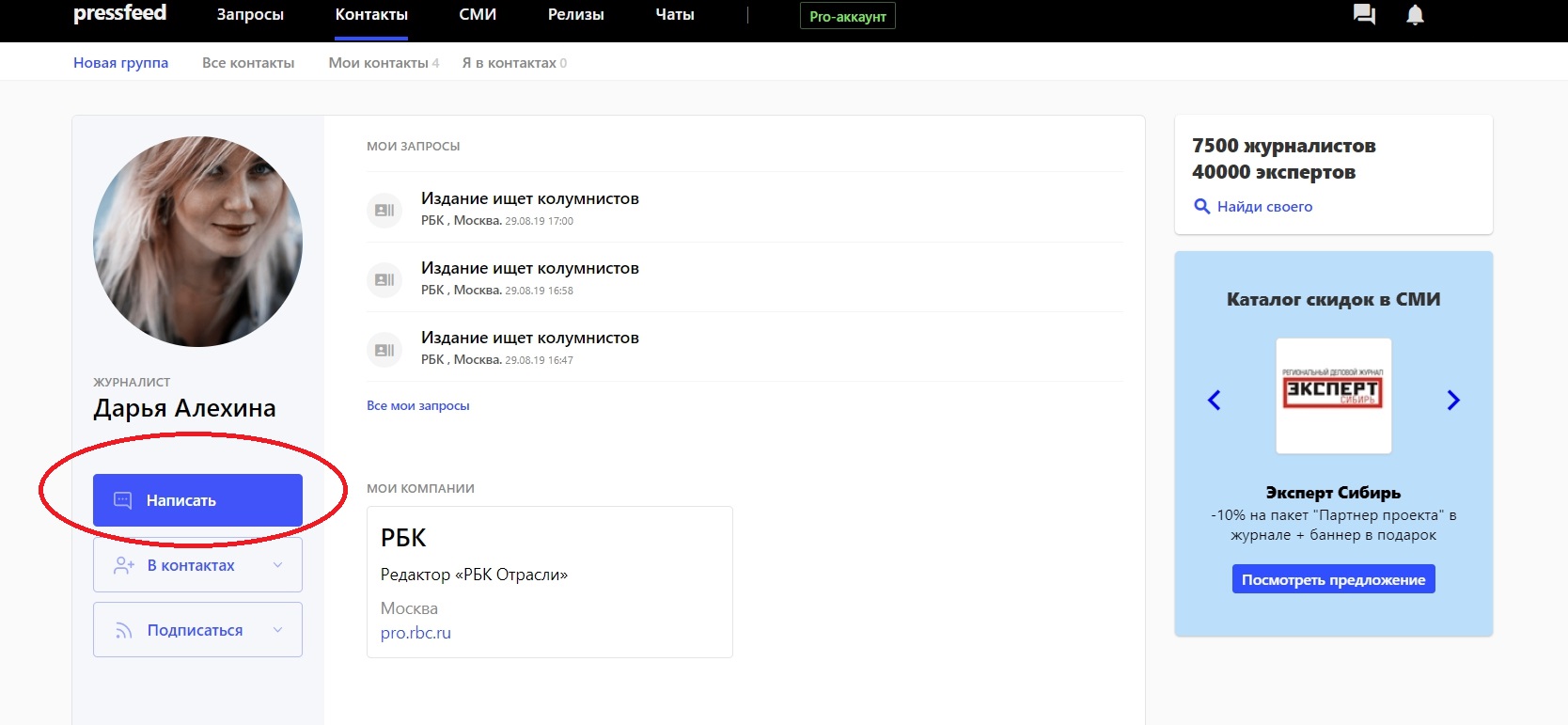Switch to Мои контакты tab
The height and width of the screenshot is (725, 1568).
pyautogui.click(x=378, y=63)
